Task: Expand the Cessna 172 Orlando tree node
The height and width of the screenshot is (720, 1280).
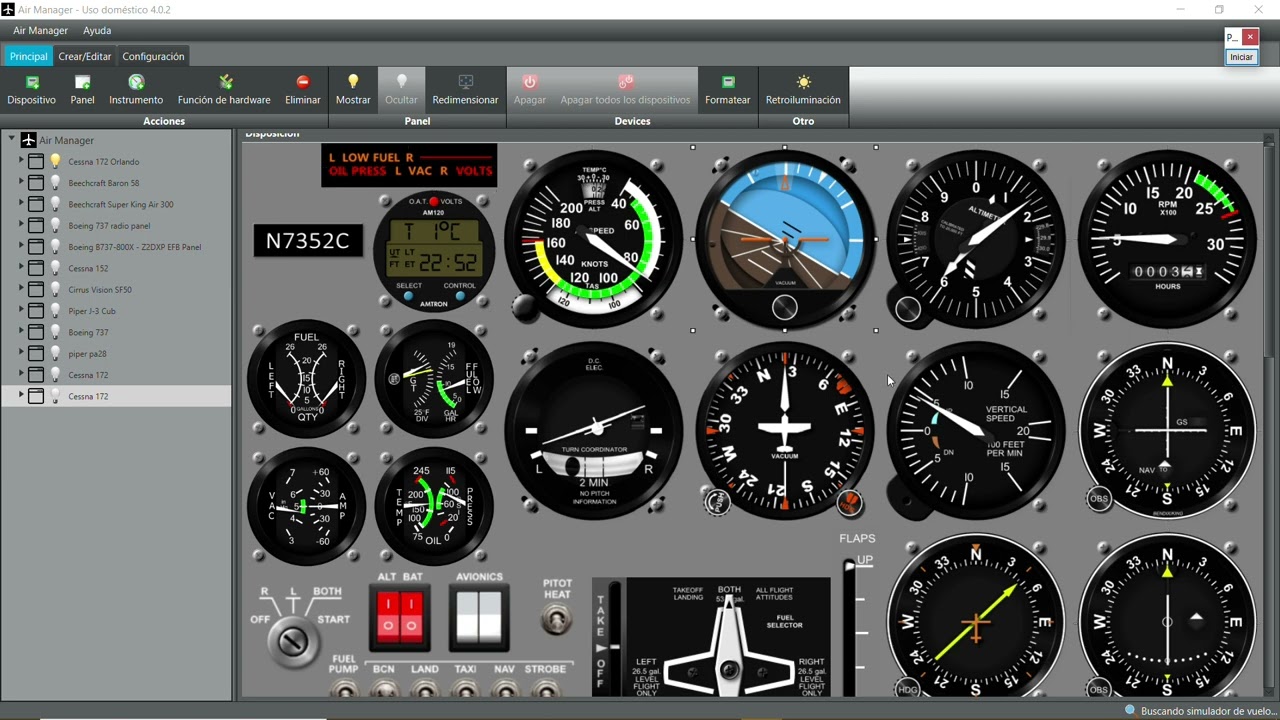Action: 21,161
